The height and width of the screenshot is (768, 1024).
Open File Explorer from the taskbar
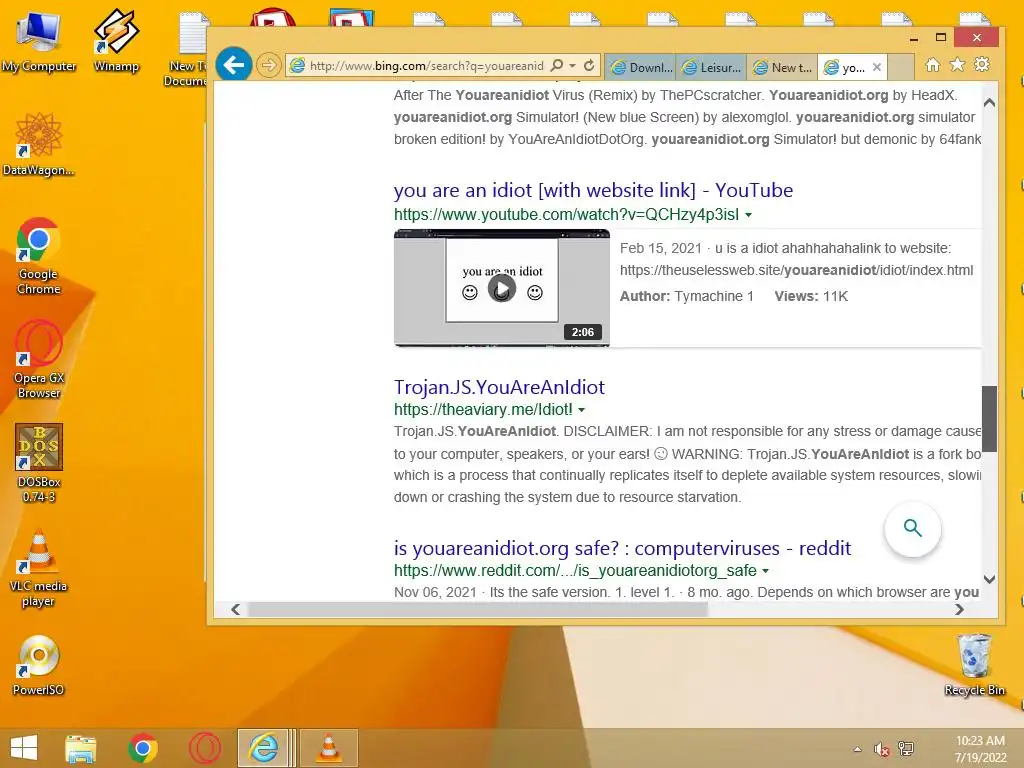(x=80, y=748)
